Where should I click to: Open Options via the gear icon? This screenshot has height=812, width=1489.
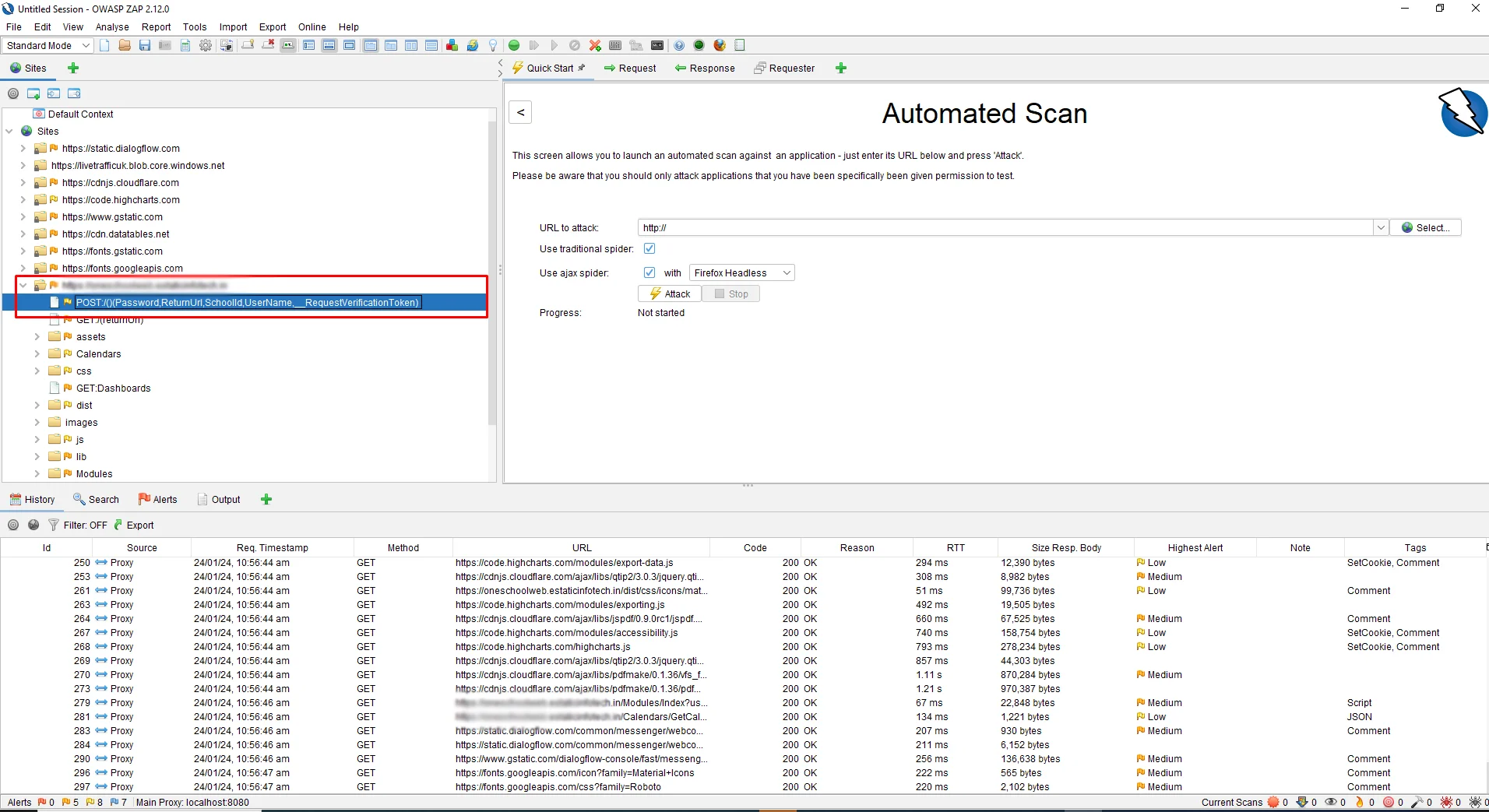(x=206, y=45)
